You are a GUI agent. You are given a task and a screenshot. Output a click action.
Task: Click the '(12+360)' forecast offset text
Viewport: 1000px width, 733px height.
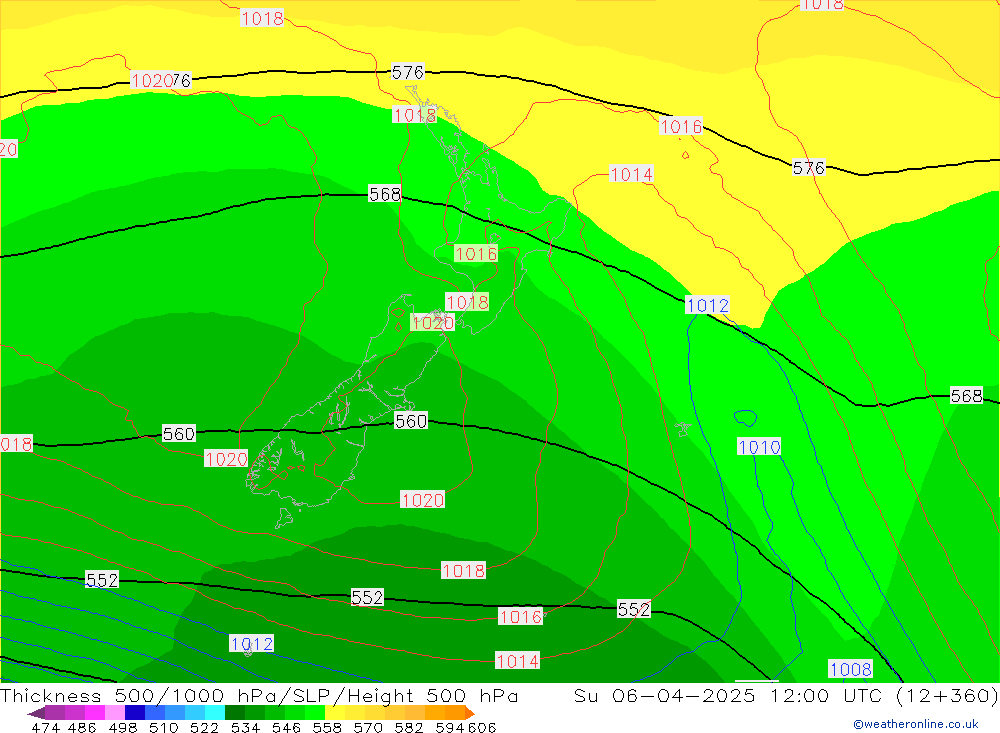pos(946,695)
